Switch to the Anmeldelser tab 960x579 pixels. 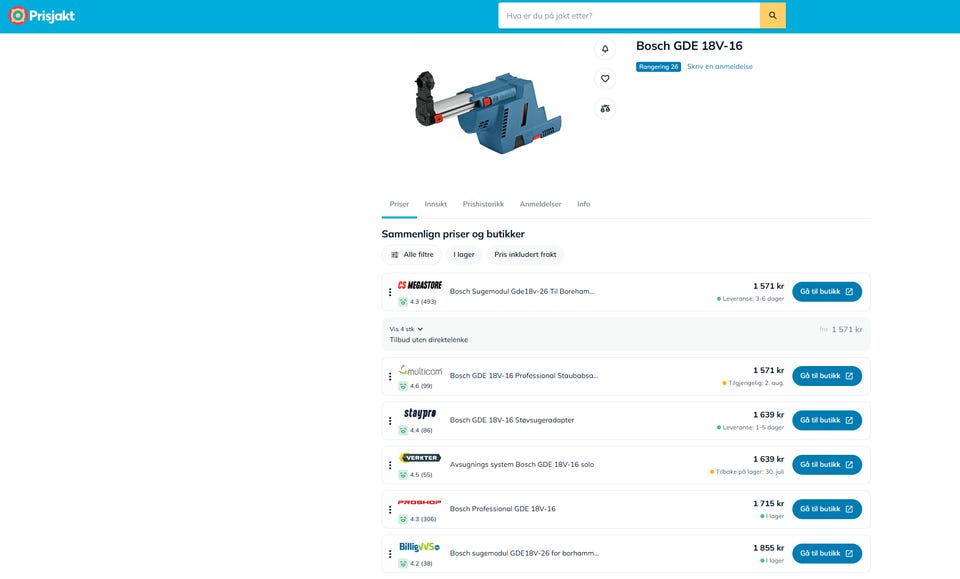coord(541,204)
